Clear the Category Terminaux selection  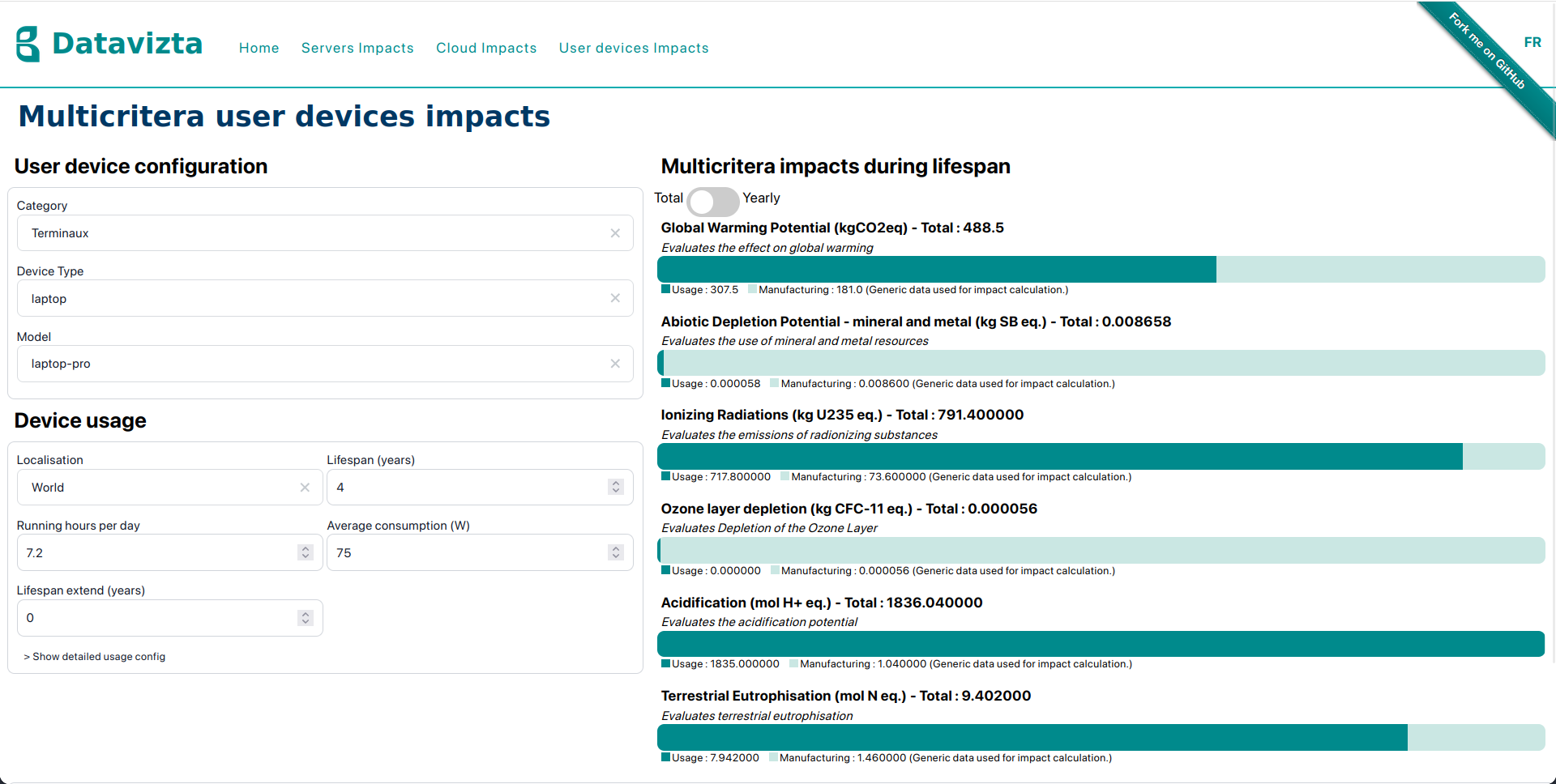point(615,233)
